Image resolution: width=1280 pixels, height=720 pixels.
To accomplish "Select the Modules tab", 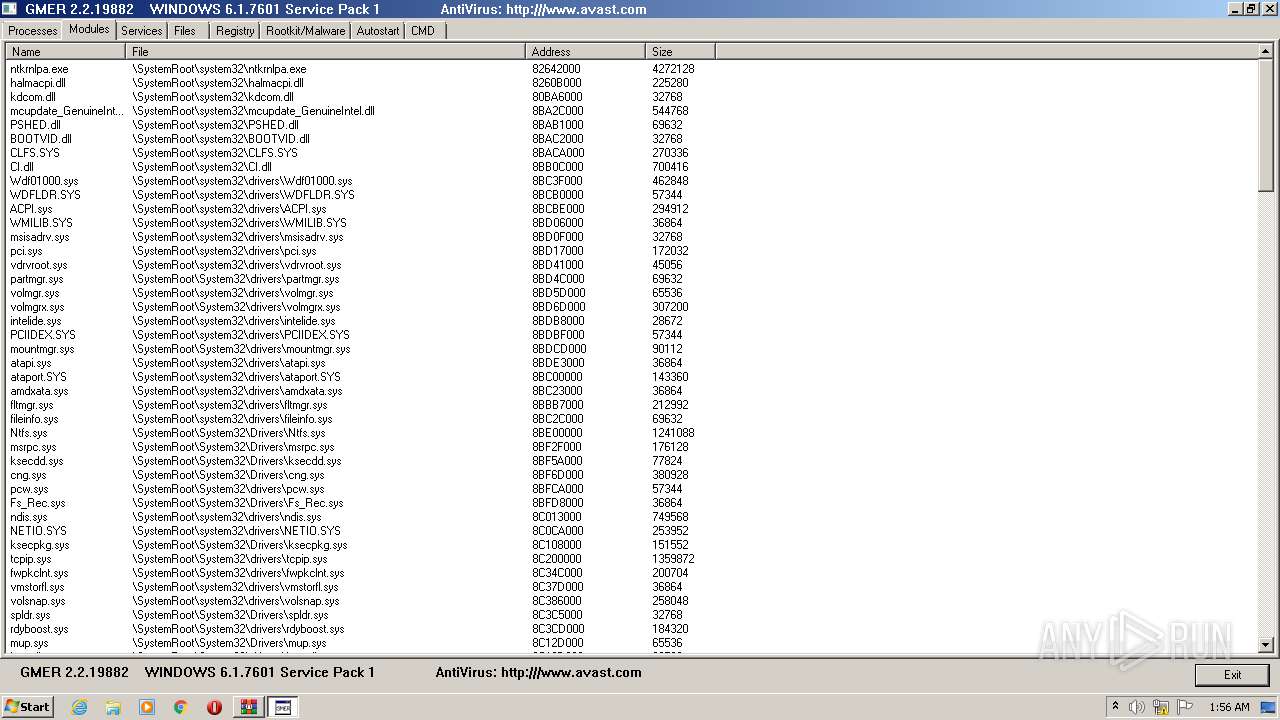I will tap(89, 29).
